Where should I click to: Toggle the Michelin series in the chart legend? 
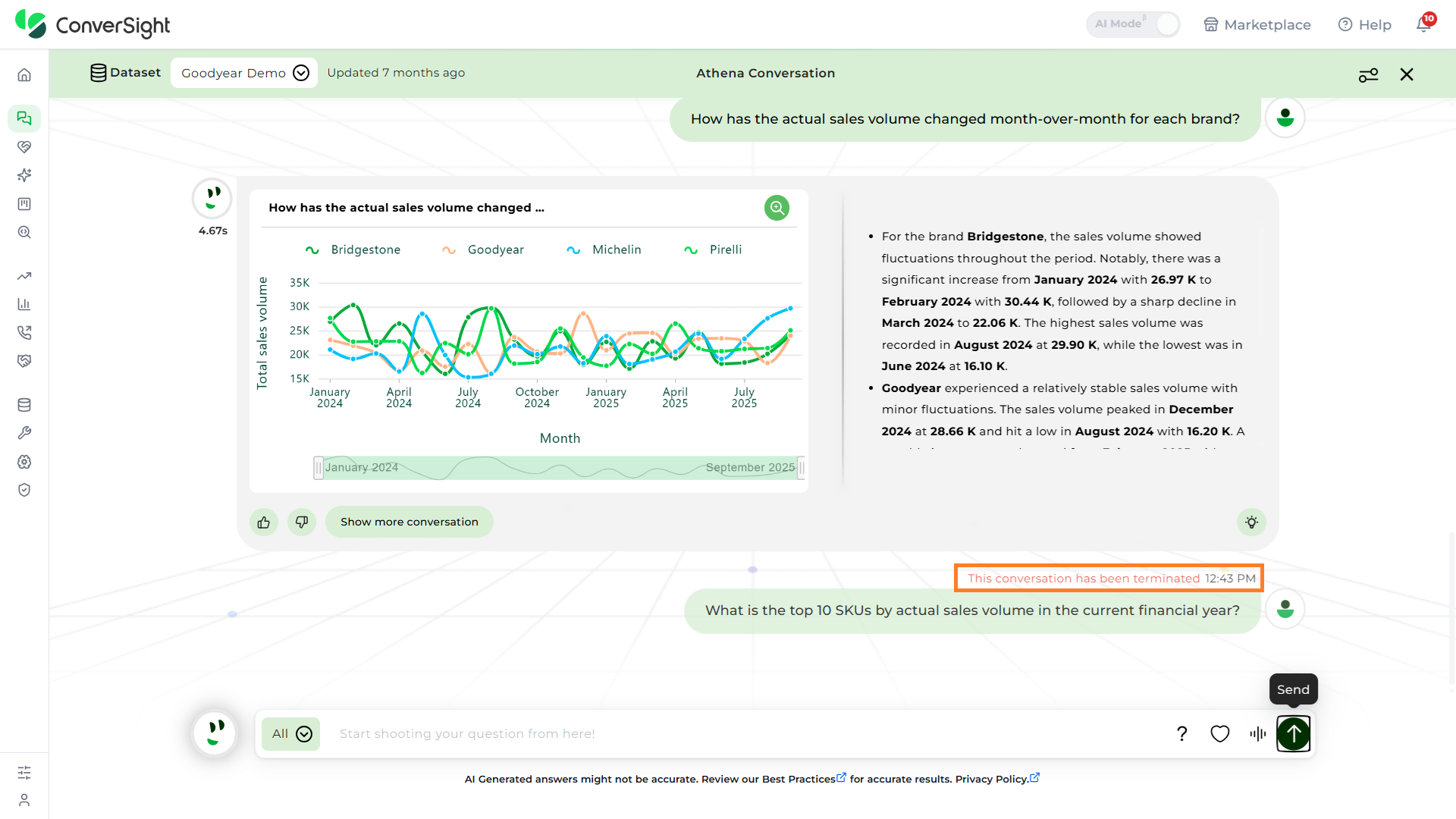click(x=604, y=249)
